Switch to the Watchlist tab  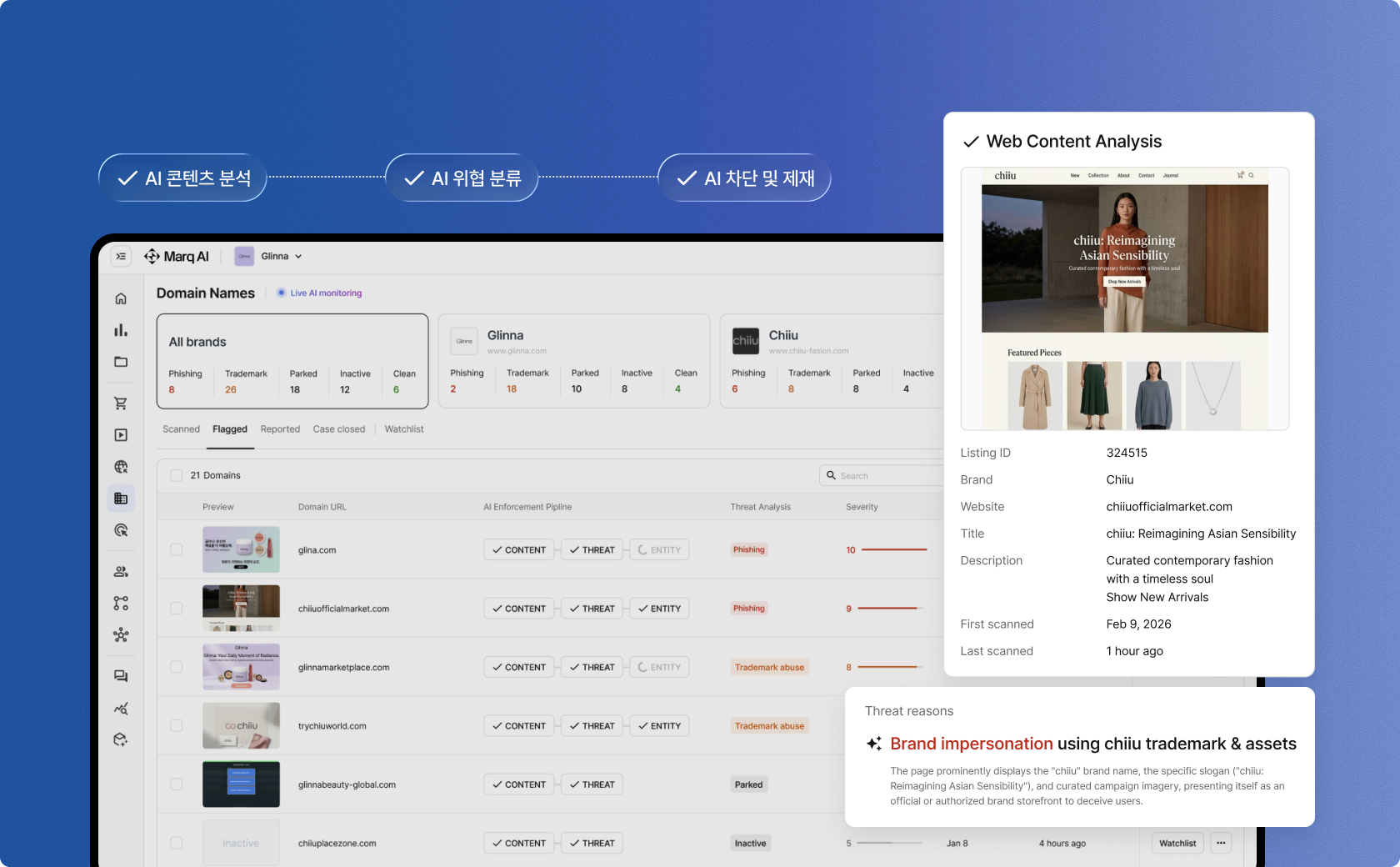pos(404,429)
